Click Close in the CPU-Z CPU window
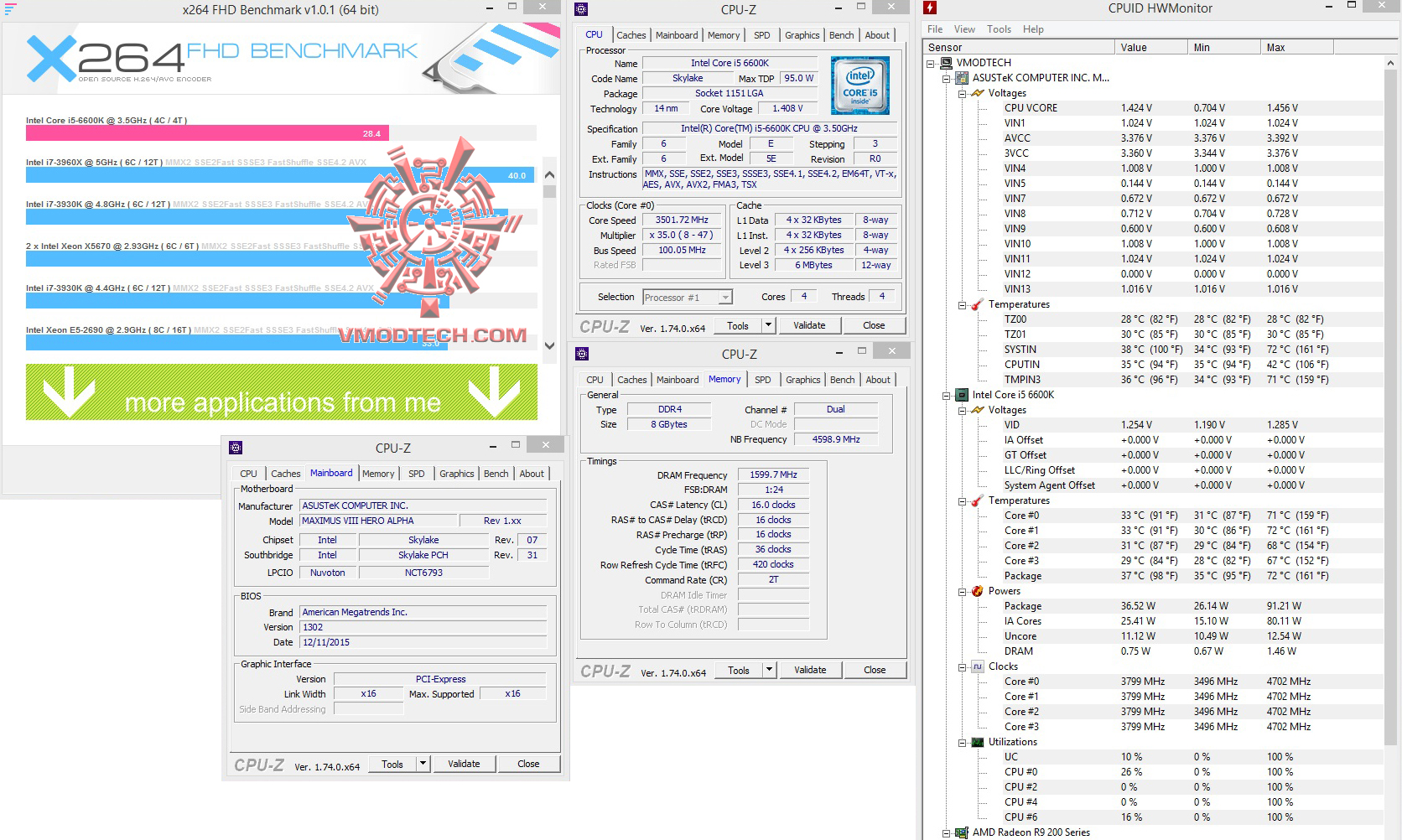 (874, 325)
